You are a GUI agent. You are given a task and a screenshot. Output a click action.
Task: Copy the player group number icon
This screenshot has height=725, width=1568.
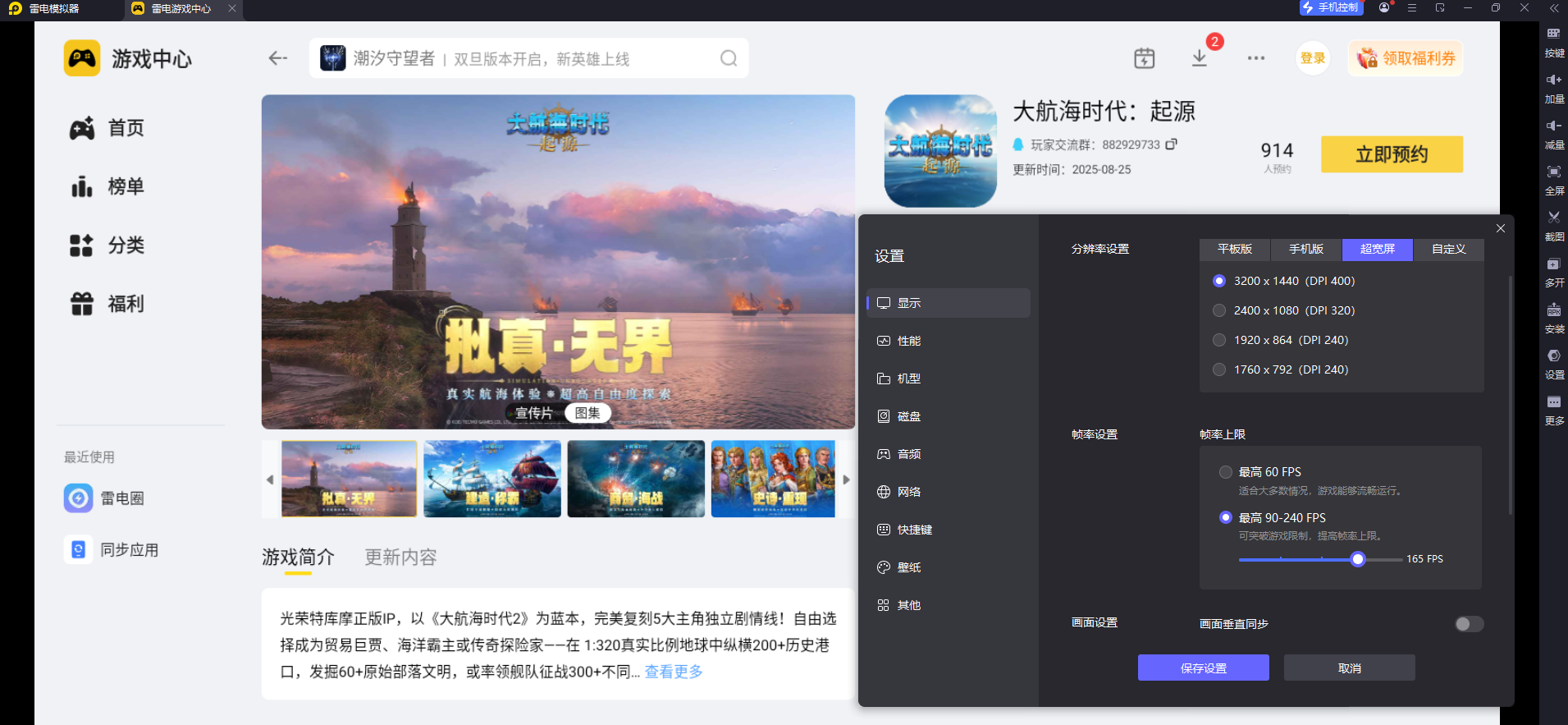click(1172, 145)
